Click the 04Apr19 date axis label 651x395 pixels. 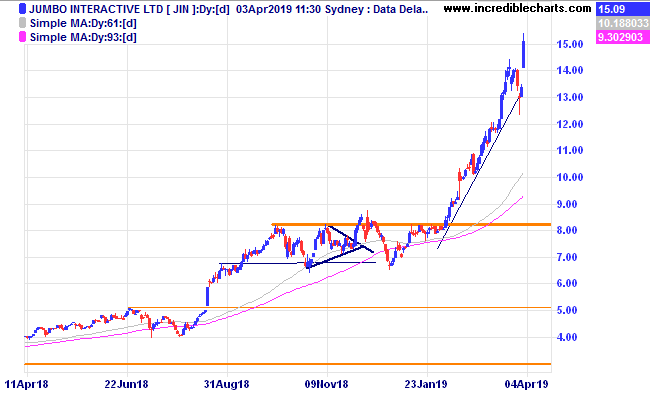point(526,384)
